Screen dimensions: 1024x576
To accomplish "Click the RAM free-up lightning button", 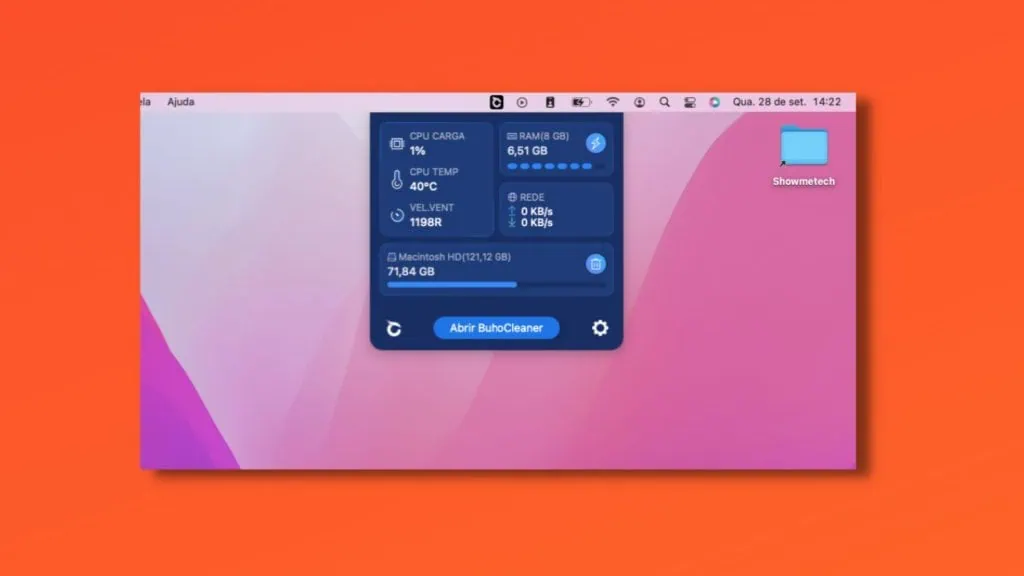I will click(596, 143).
